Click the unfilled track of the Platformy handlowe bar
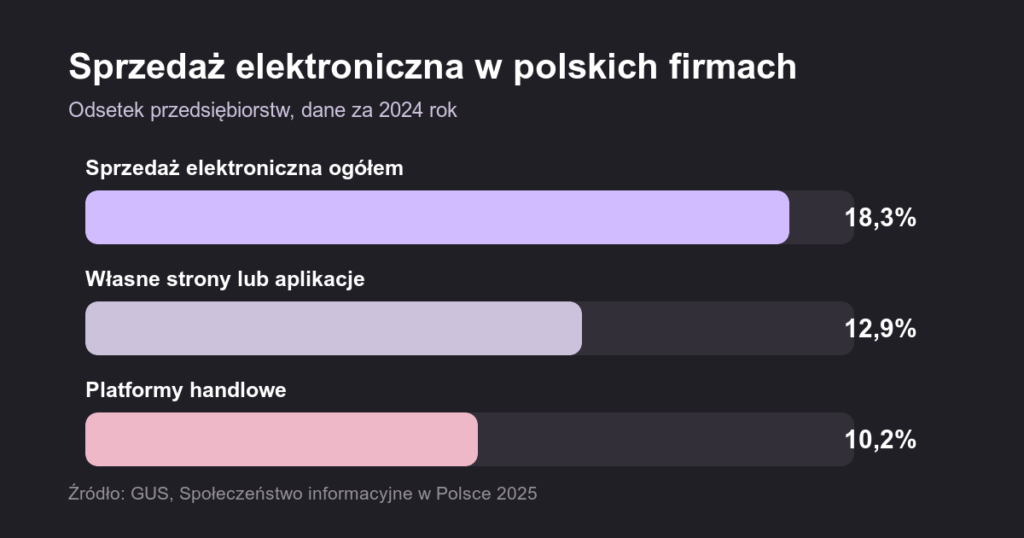Viewport: 1024px width, 538px height. coord(666,439)
